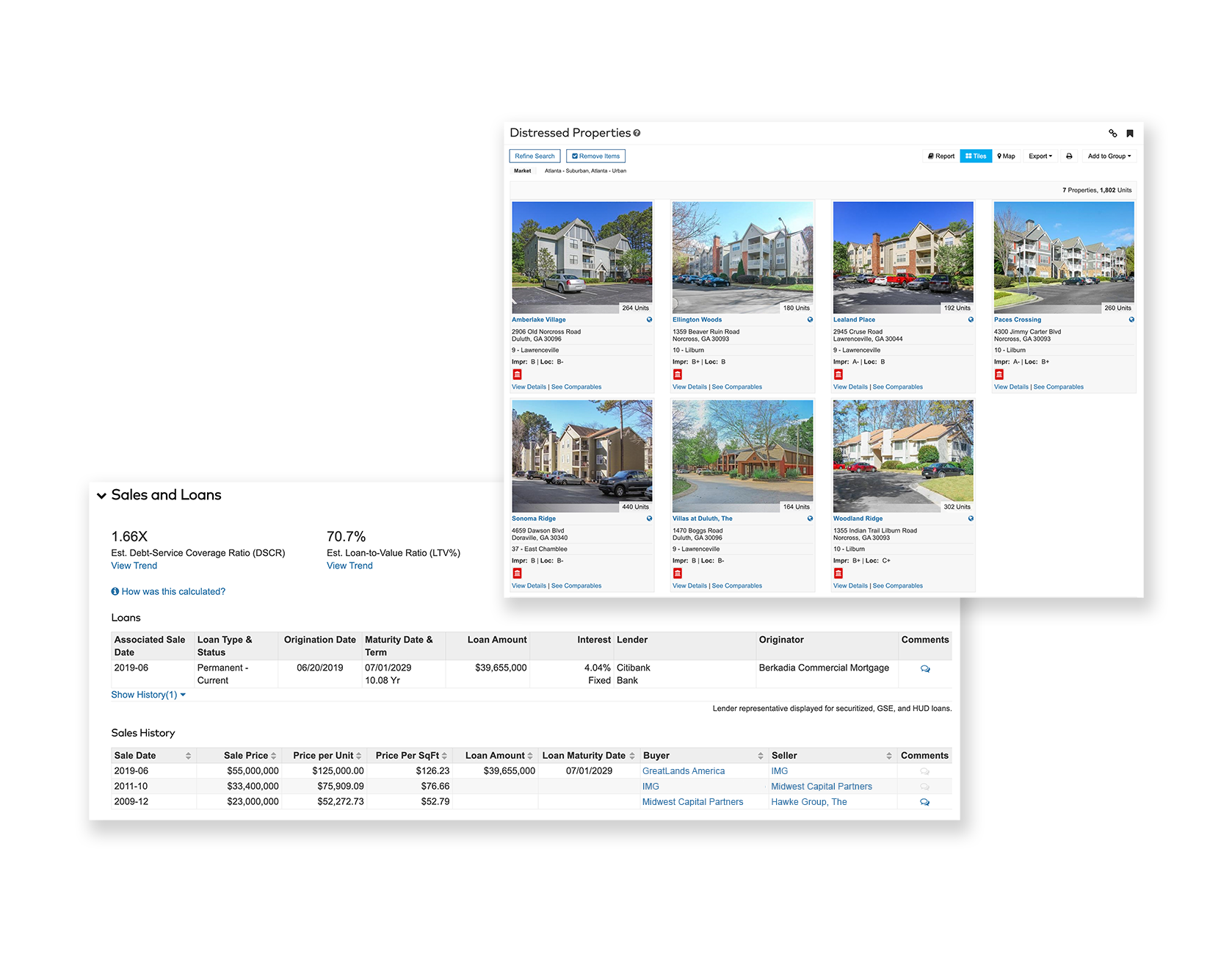Screen dimensions: 1232x957
Task: Click the Refine Search button
Action: 535,156
